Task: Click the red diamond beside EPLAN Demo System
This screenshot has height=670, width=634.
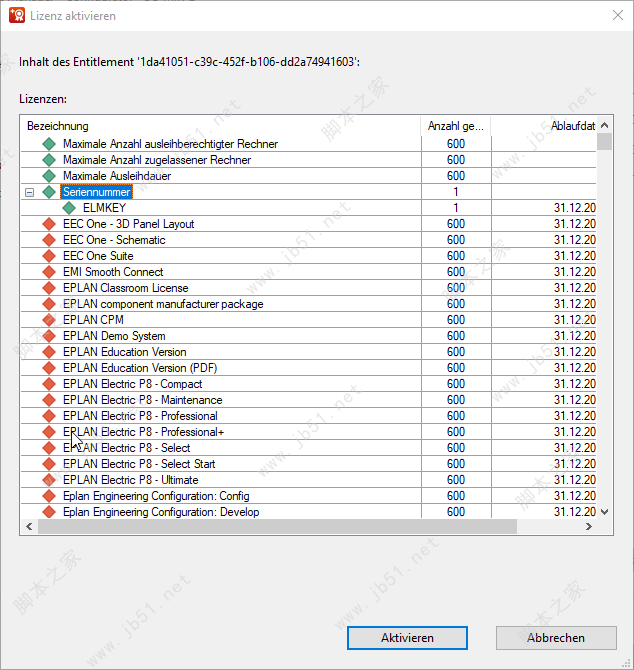Action: (x=49, y=336)
